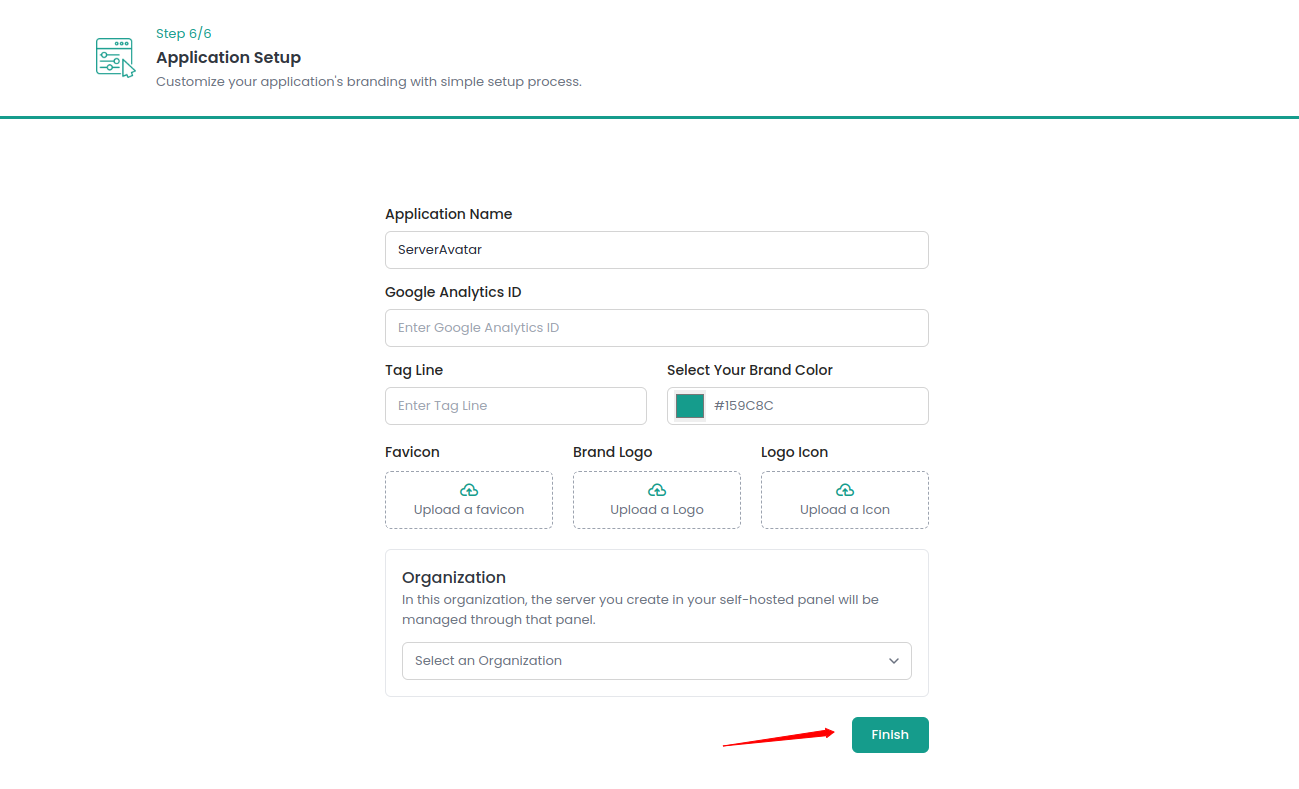Click the Google Analytics ID input field
1299x789 pixels.
[656, 328]
